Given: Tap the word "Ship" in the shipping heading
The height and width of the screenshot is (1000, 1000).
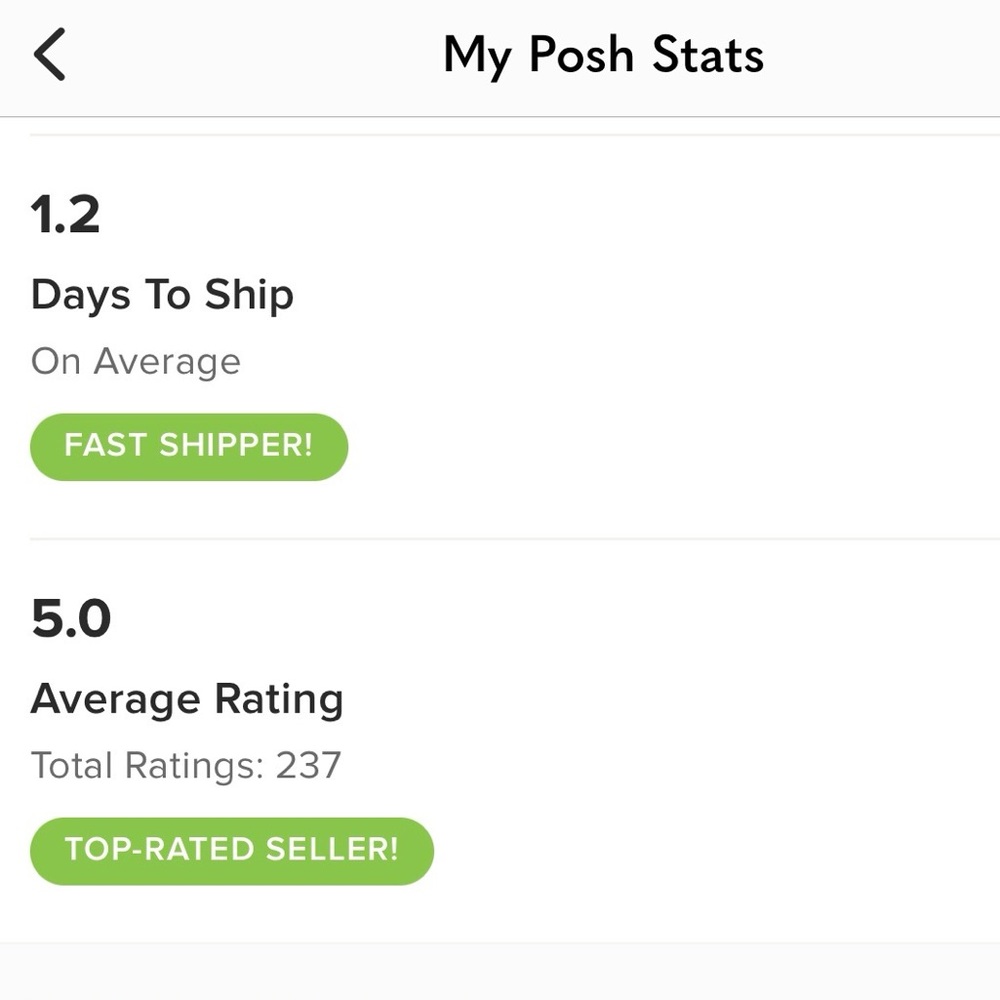Looking at the screenshot, I should tap(249, 295).
